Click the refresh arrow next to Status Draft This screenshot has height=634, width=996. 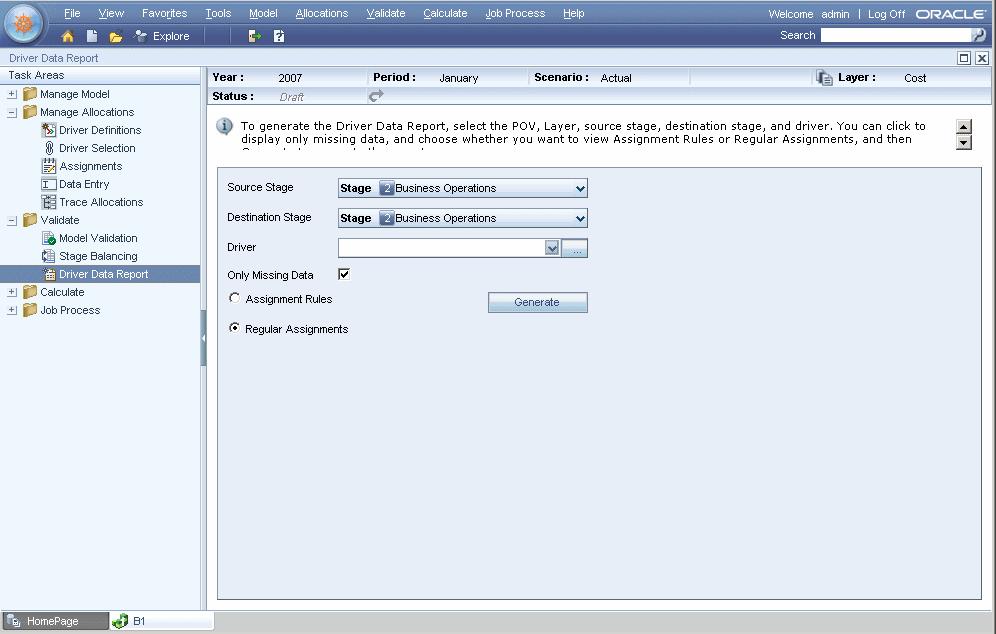click(x=374, y=97)
